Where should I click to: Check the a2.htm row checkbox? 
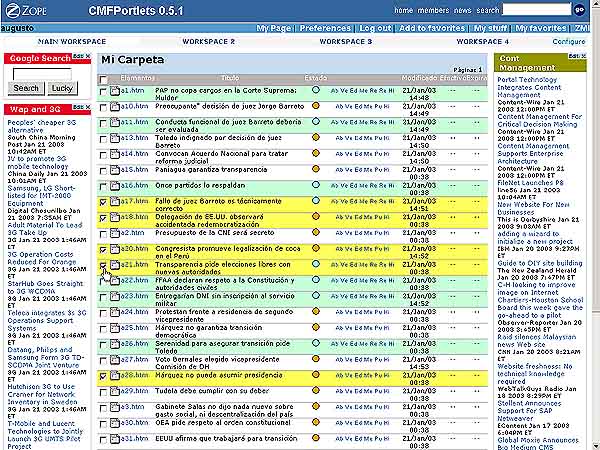[103, 234]
